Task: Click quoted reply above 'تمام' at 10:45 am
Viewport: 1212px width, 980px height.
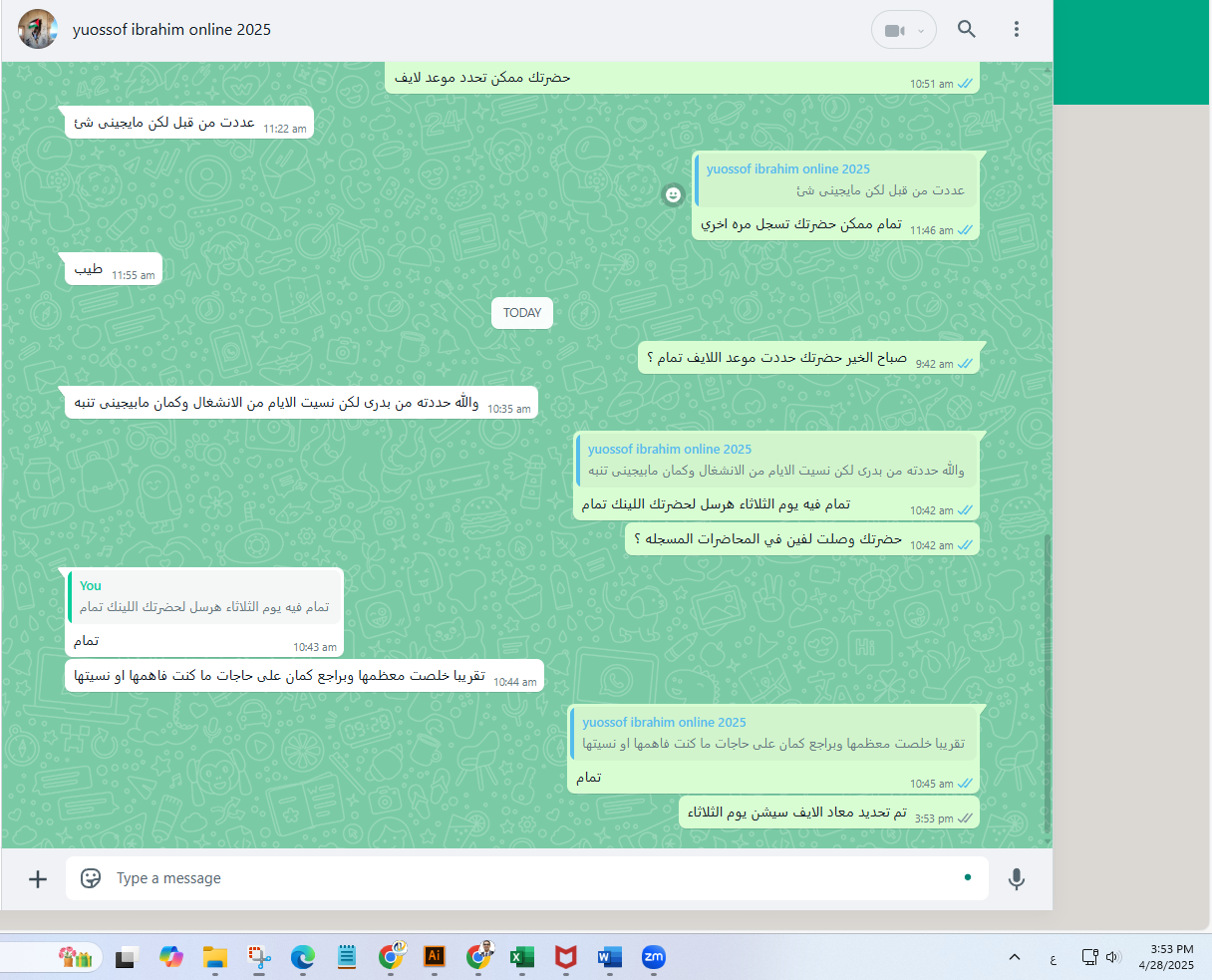Action: 773,733
